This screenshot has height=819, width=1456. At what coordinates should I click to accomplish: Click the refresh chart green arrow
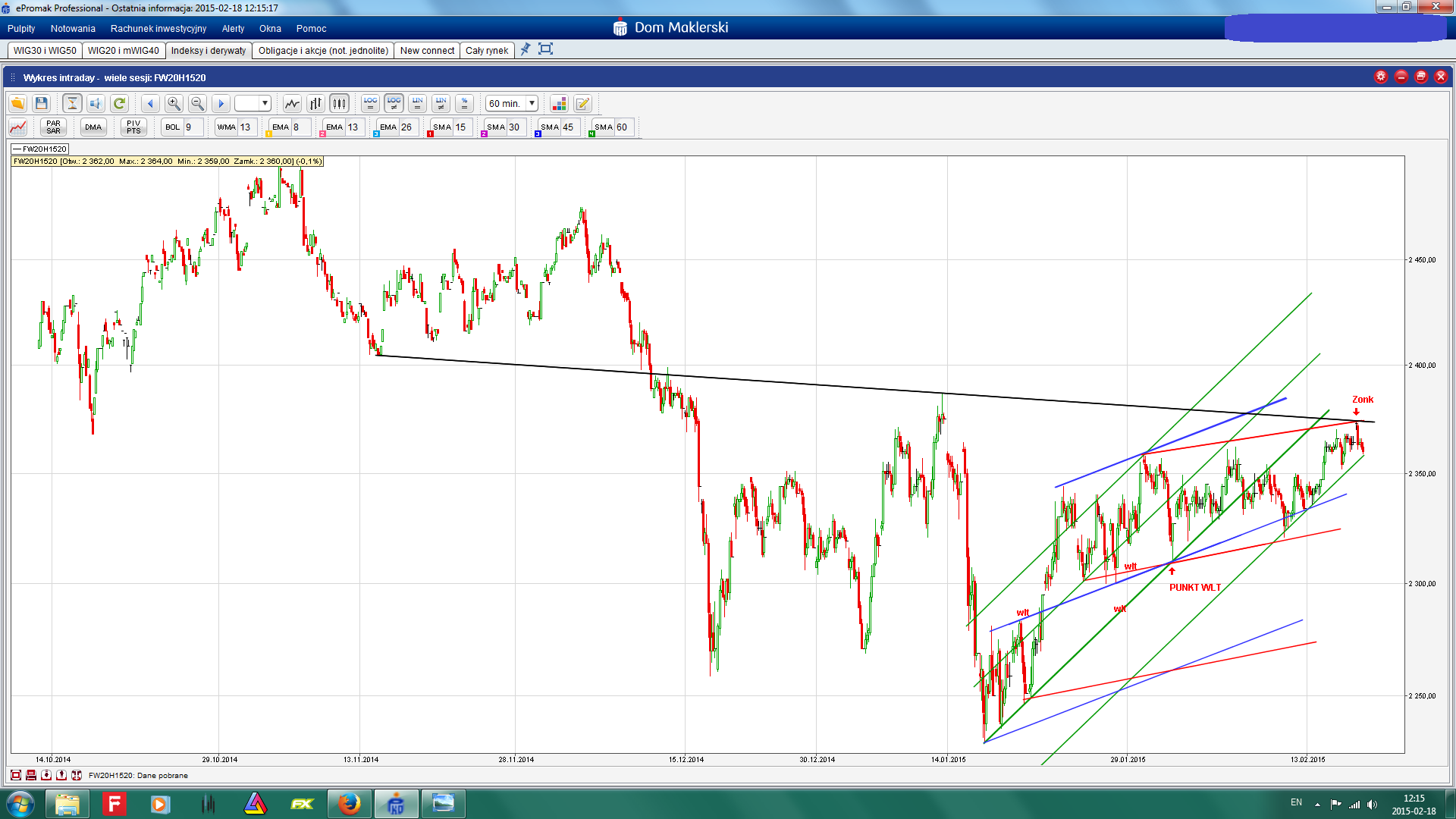coord(119,104)
